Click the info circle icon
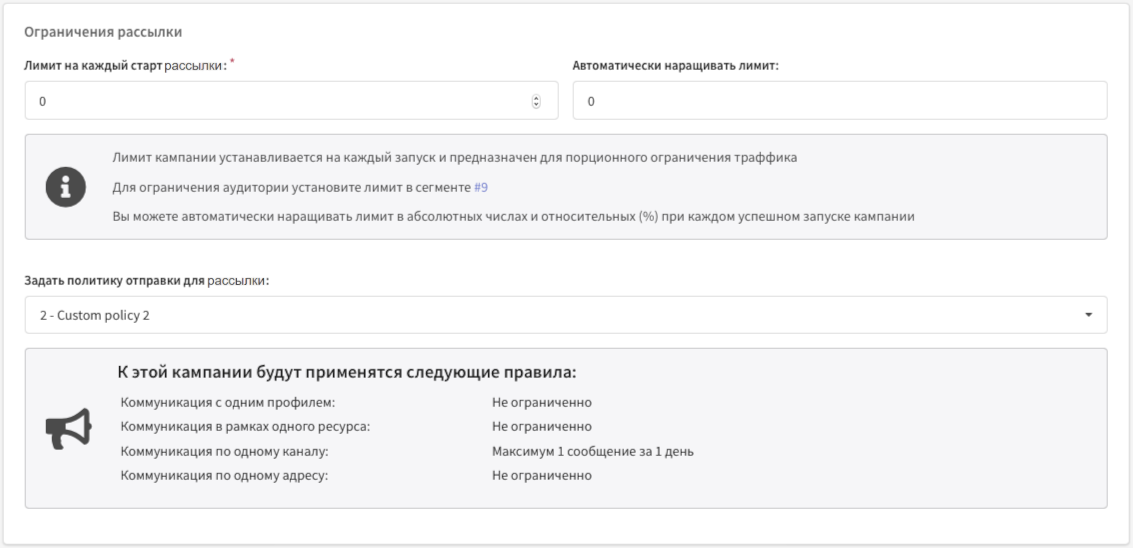Viewport: 1133px width, 548px height. tap(67, 188)
